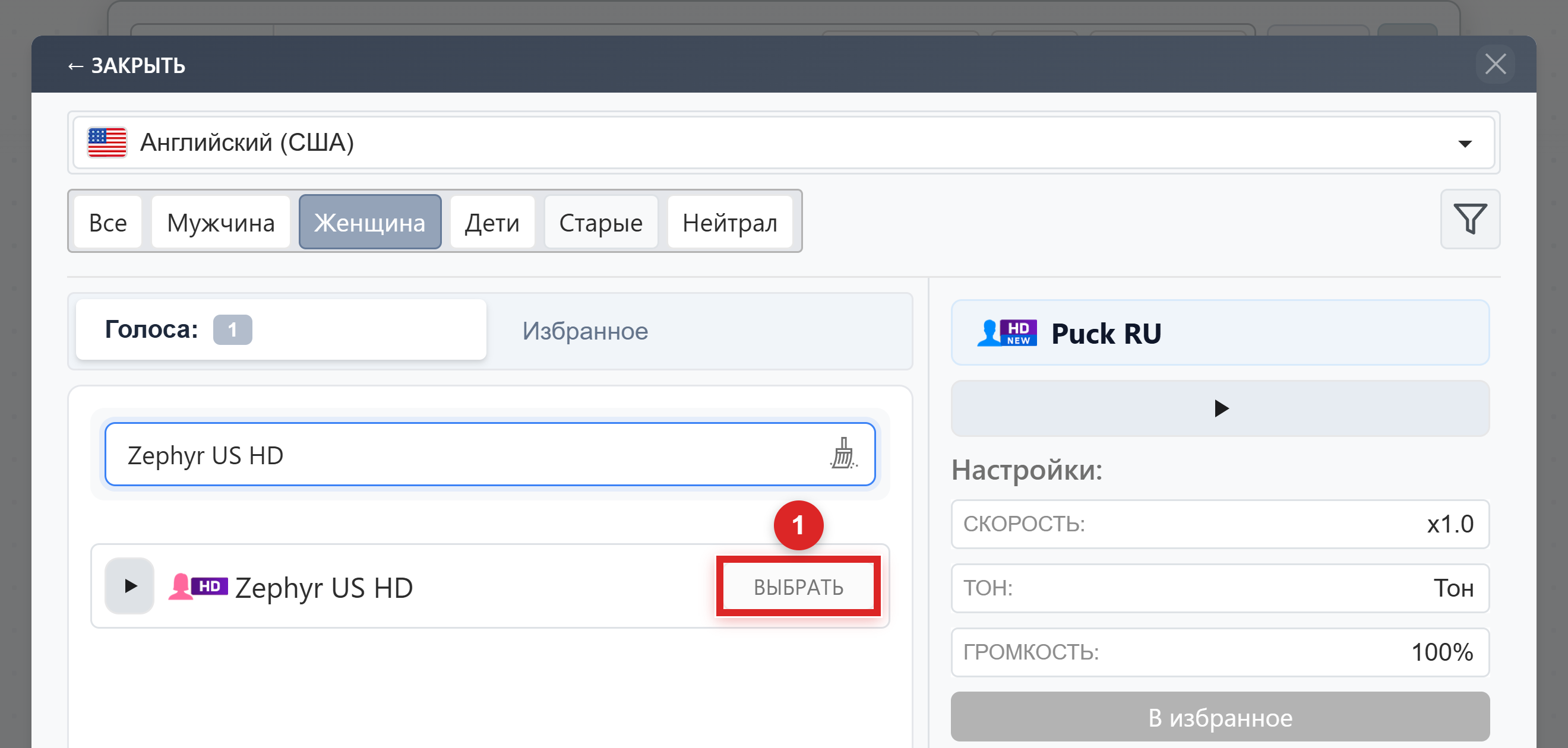Click the voices count badge 1
Screen dimensions: 1568x748
[x=232, y=329]
